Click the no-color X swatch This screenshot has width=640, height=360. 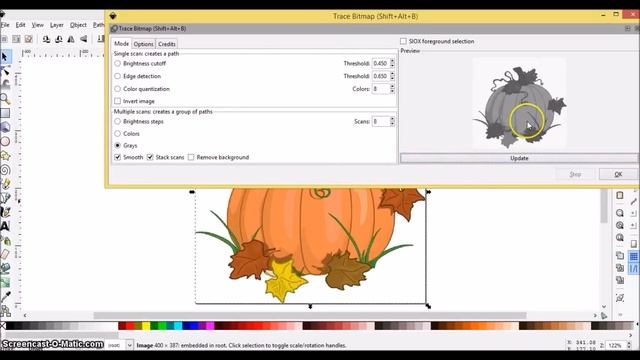point(3,326)
